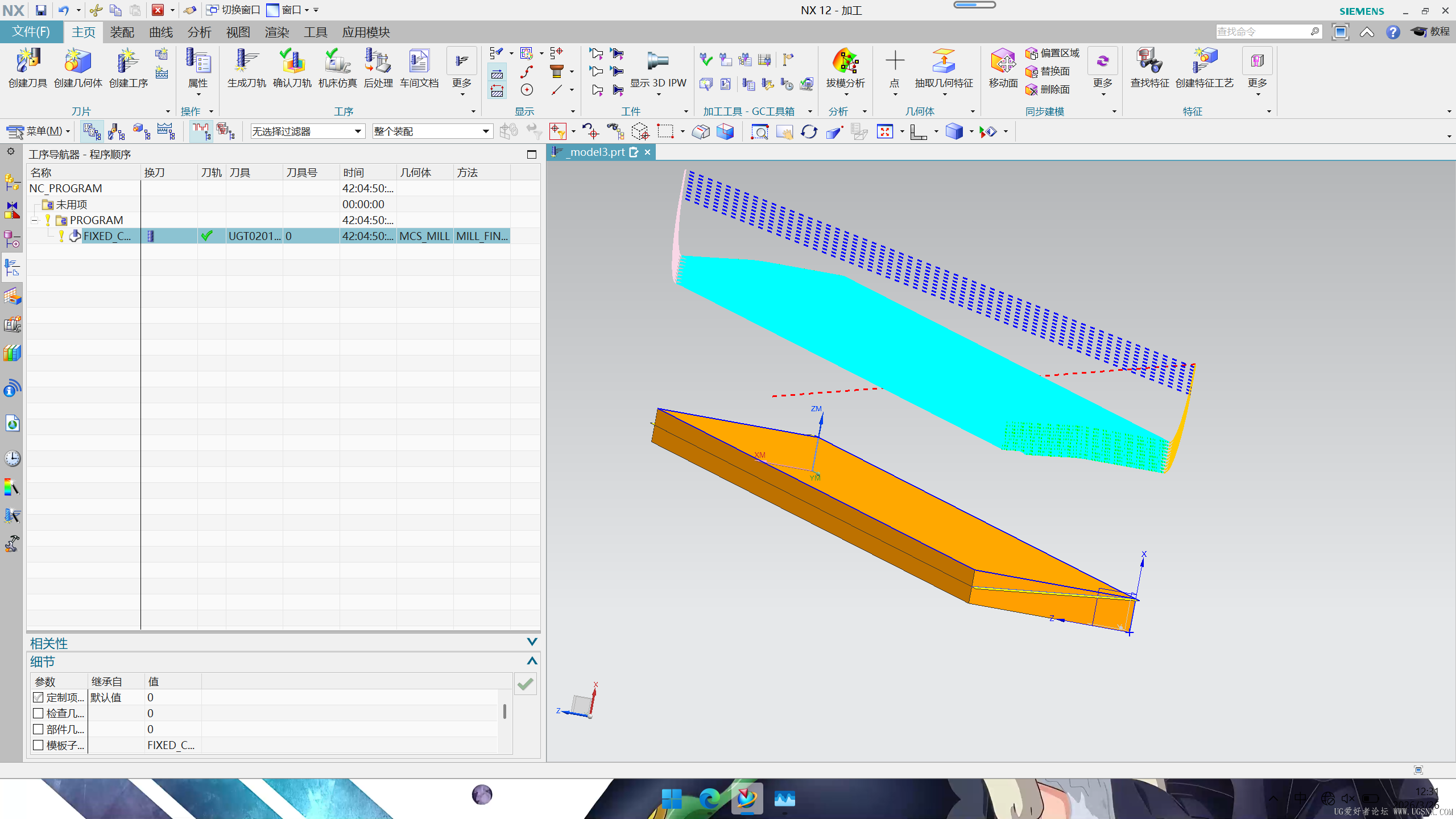Switch to the 应用模块 ribbon tab
Viewport: 1456px width, 819px height.
tap(366, 32)
